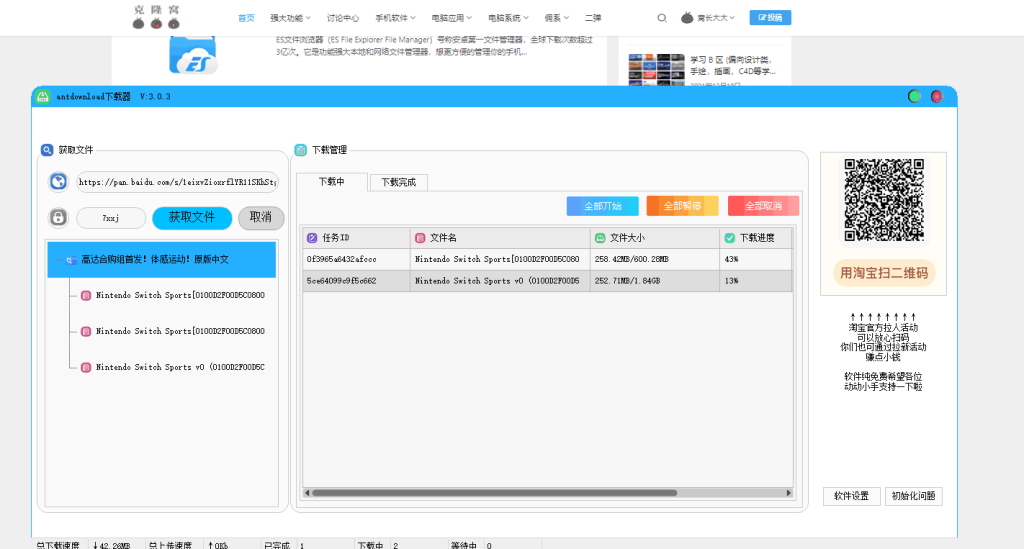Click the 取消 button
Screen dimensions: 1024x549
261,218
